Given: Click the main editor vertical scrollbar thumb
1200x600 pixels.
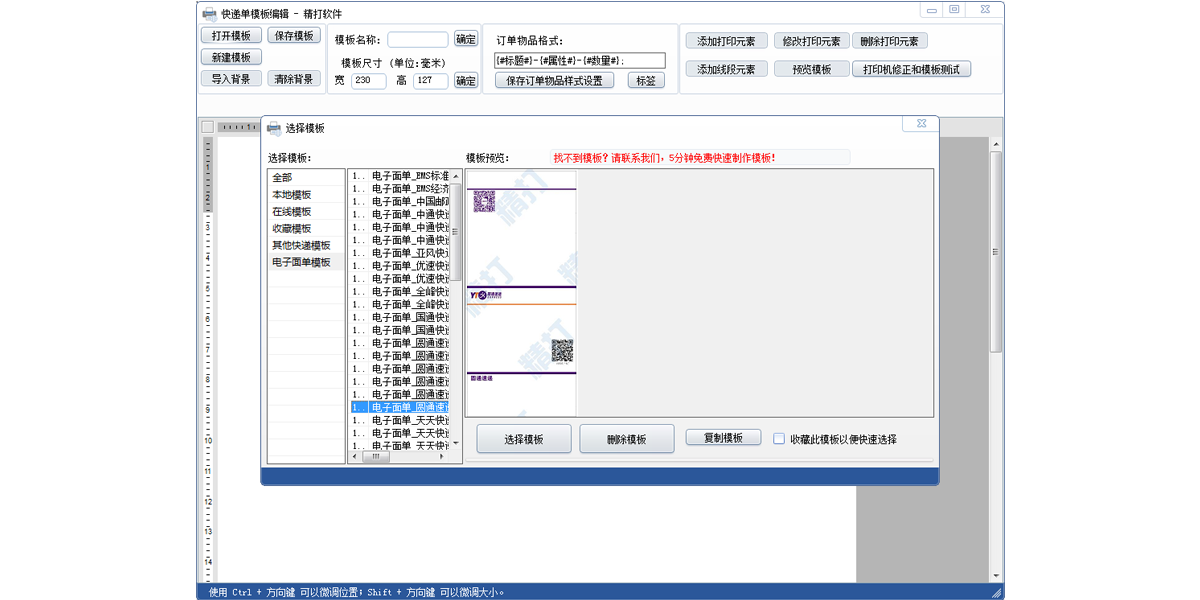Looking at the screenshot, I should (x=996, y=251).
